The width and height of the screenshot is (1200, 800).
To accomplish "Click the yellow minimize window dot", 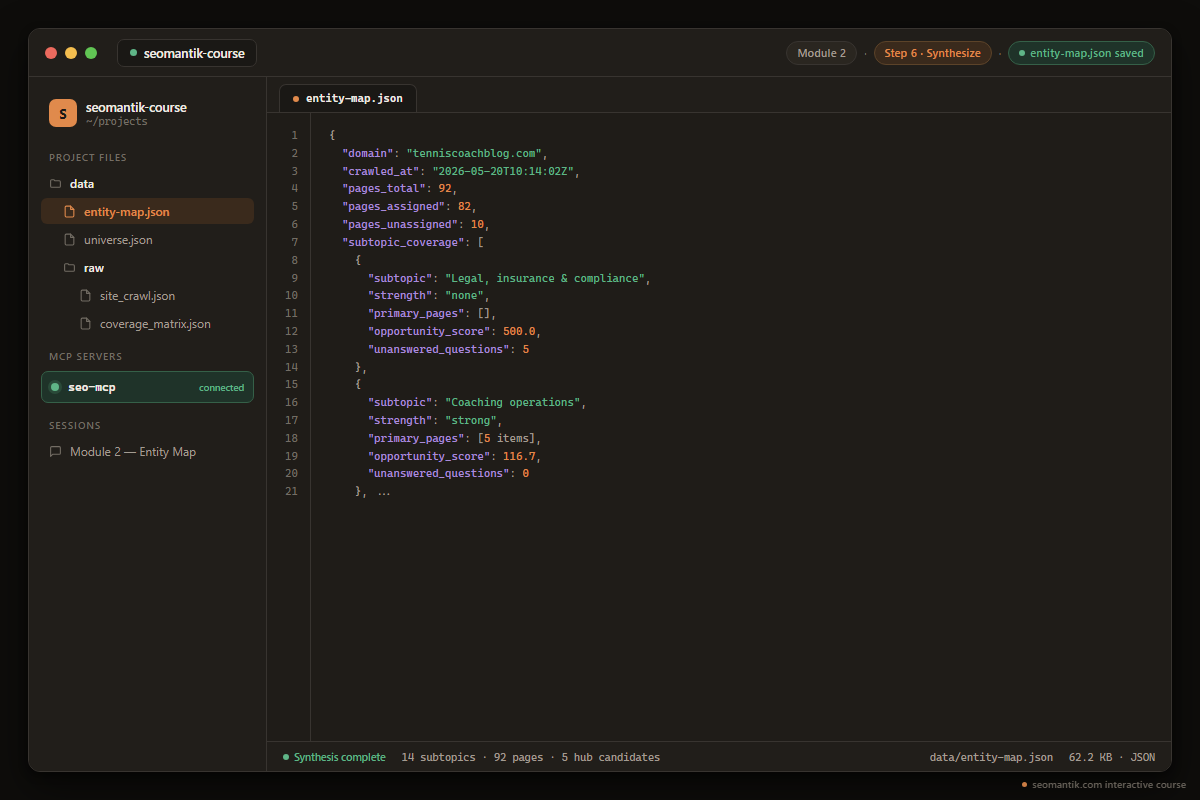I will tap(71, 53).
